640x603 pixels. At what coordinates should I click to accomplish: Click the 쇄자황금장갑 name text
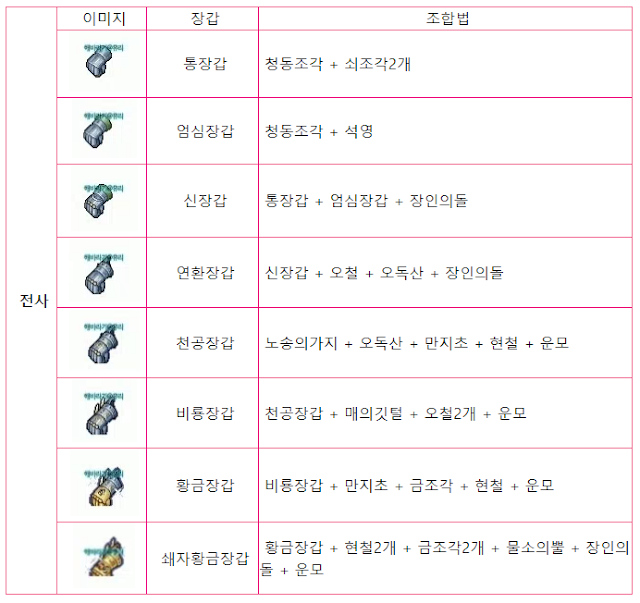pyautogui.click(x=205, y=558)
